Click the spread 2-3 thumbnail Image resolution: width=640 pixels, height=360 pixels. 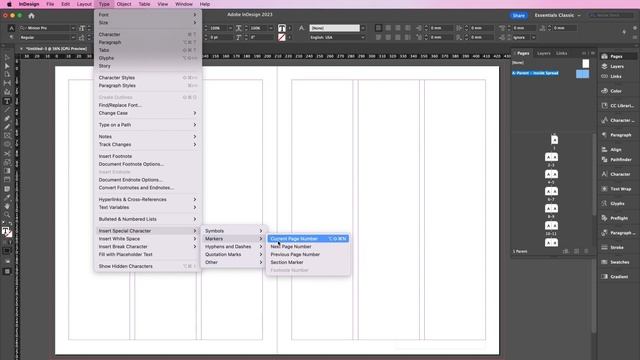551,157
